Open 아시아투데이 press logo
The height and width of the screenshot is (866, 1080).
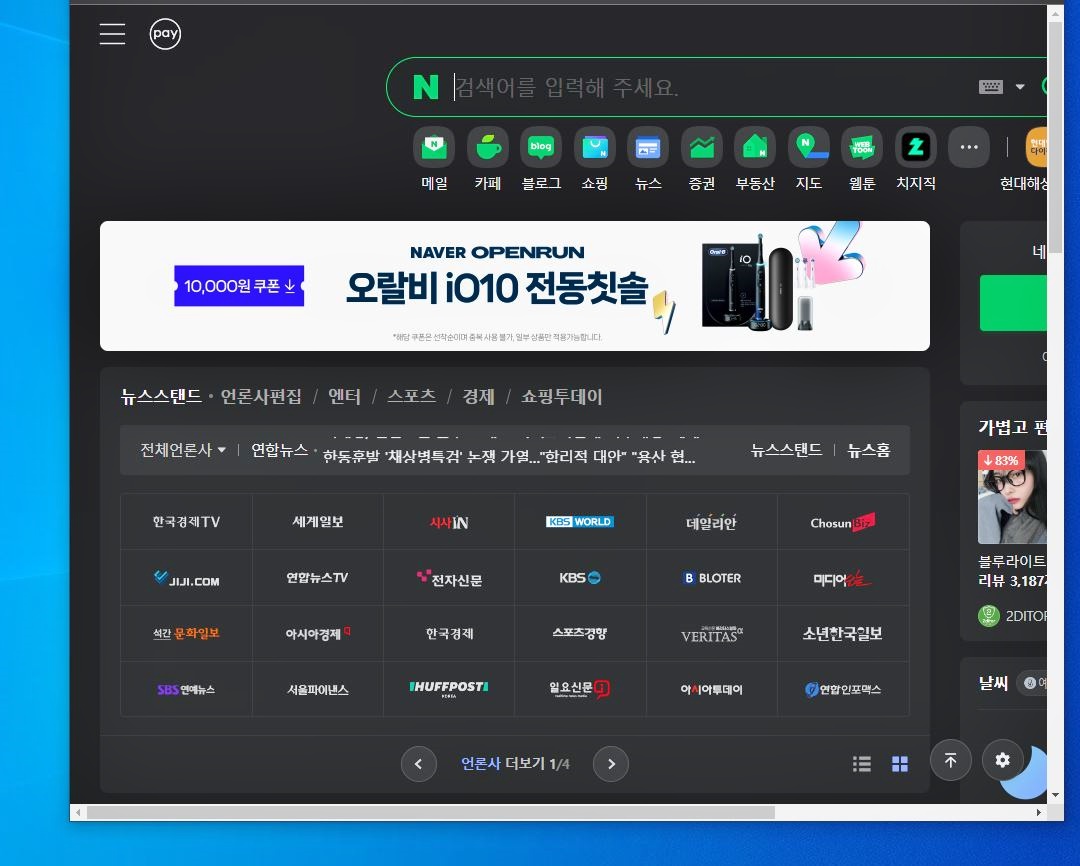(x=712, y=689)
